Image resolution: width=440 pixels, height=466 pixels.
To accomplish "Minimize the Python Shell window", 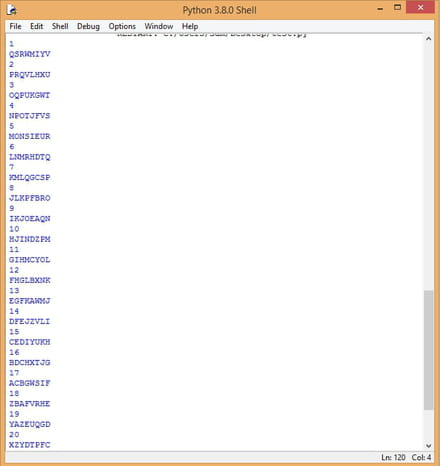I will pos(380,8).
